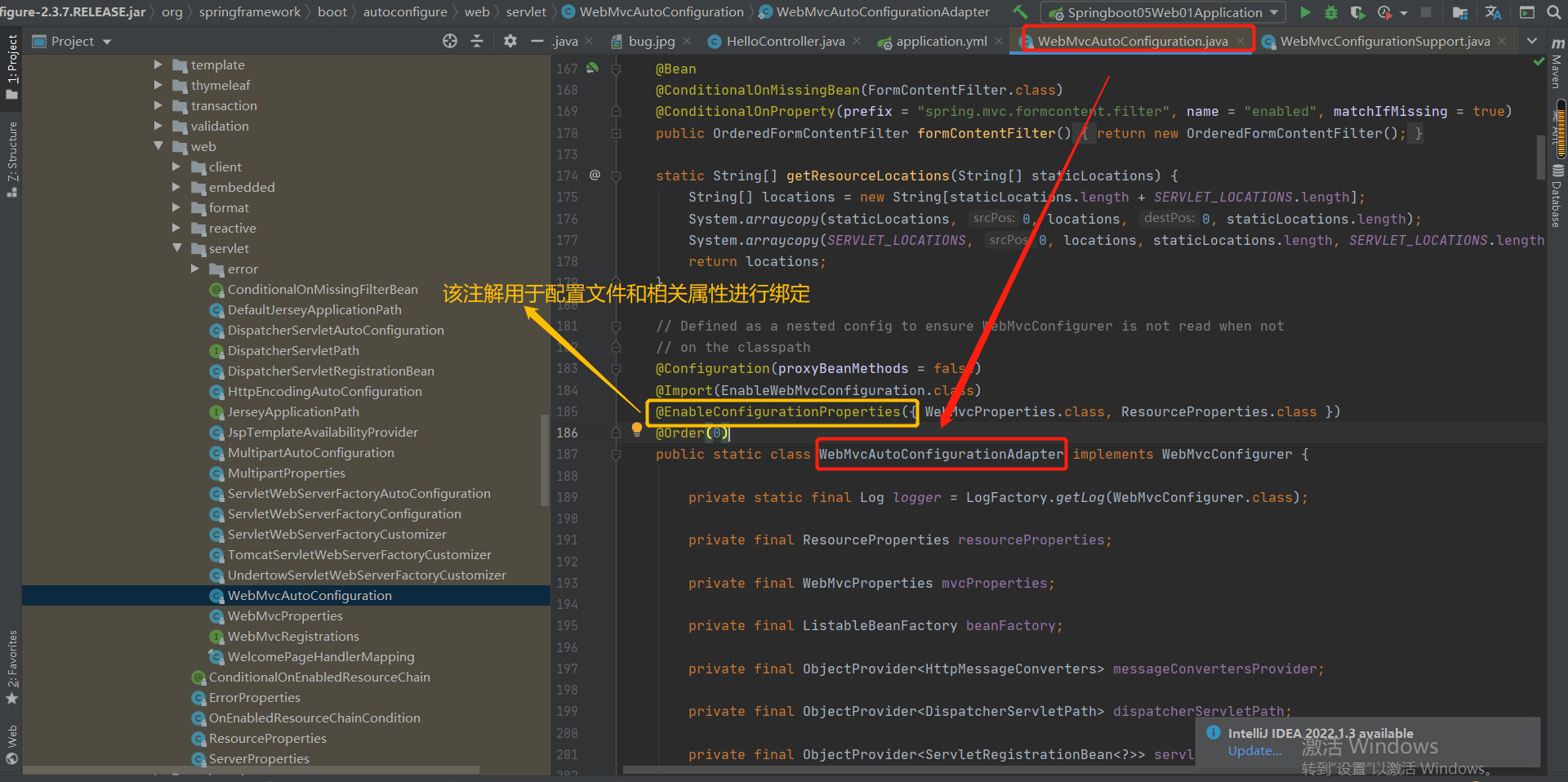Run with coverage shield icon

pos(1356,12)
